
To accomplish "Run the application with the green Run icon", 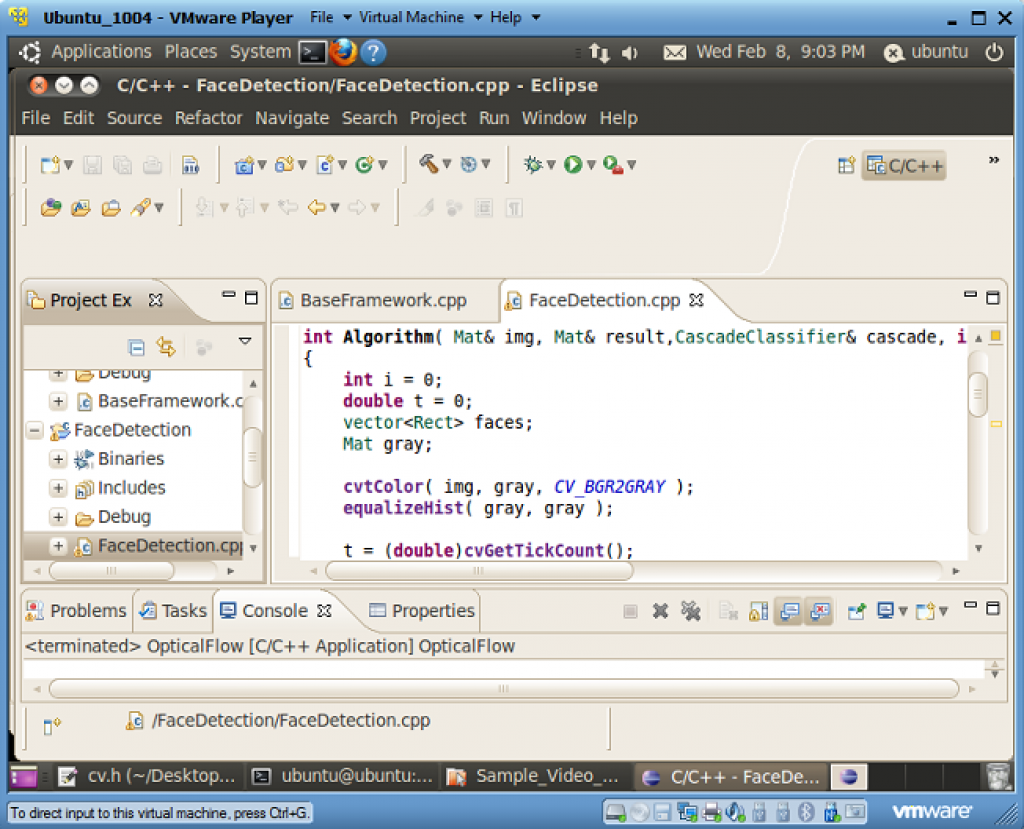I will pos(572,165).
